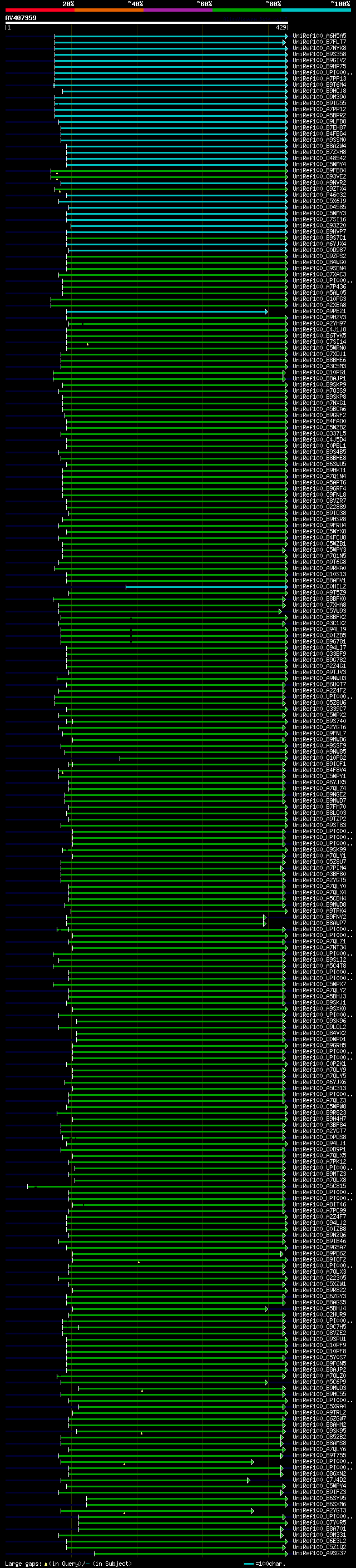Select the UniRef100_A7PP13 label
356x1568 pixels.
point(319,78)
